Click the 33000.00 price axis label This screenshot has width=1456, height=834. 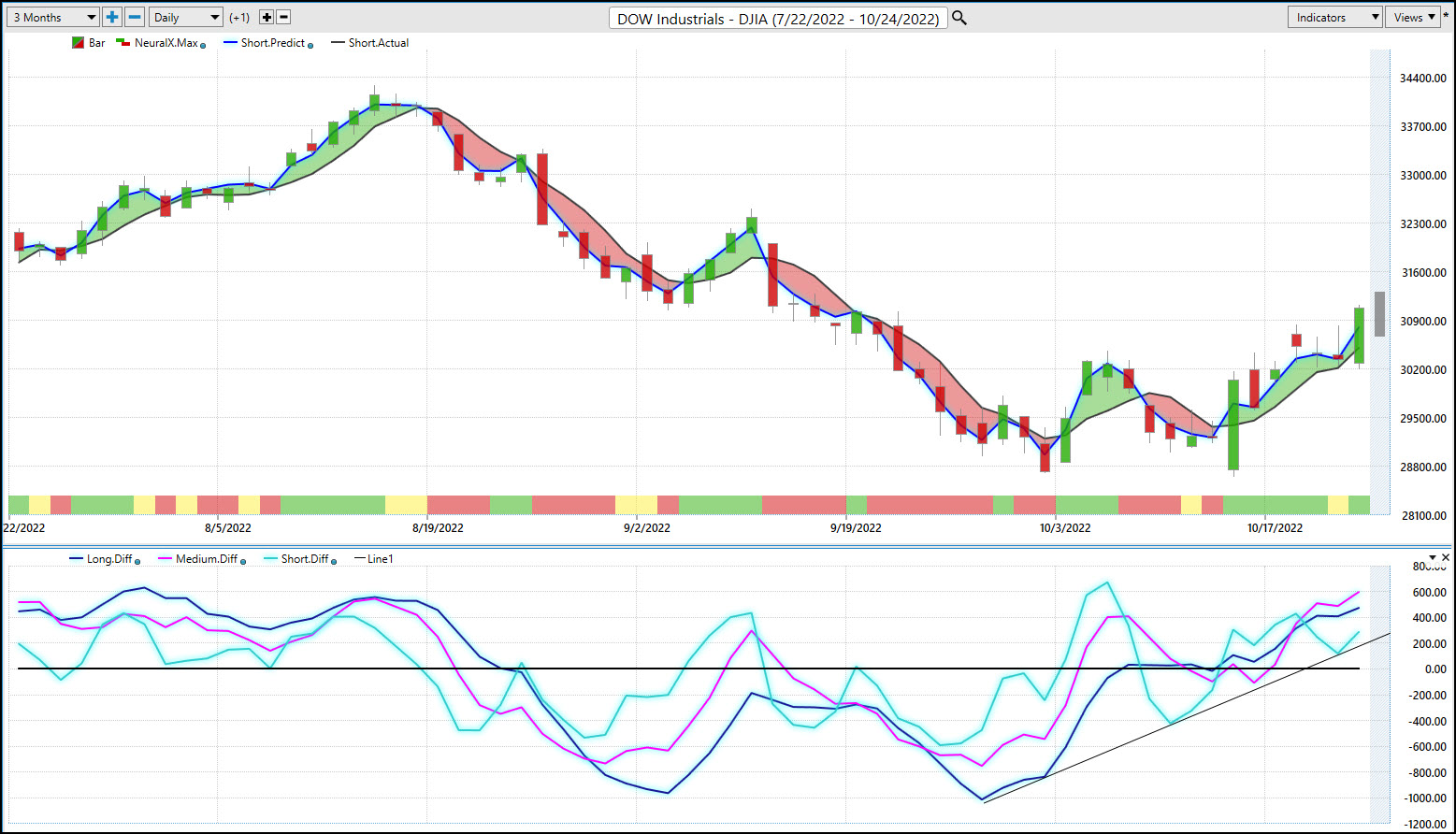[x=1422, y=176]
